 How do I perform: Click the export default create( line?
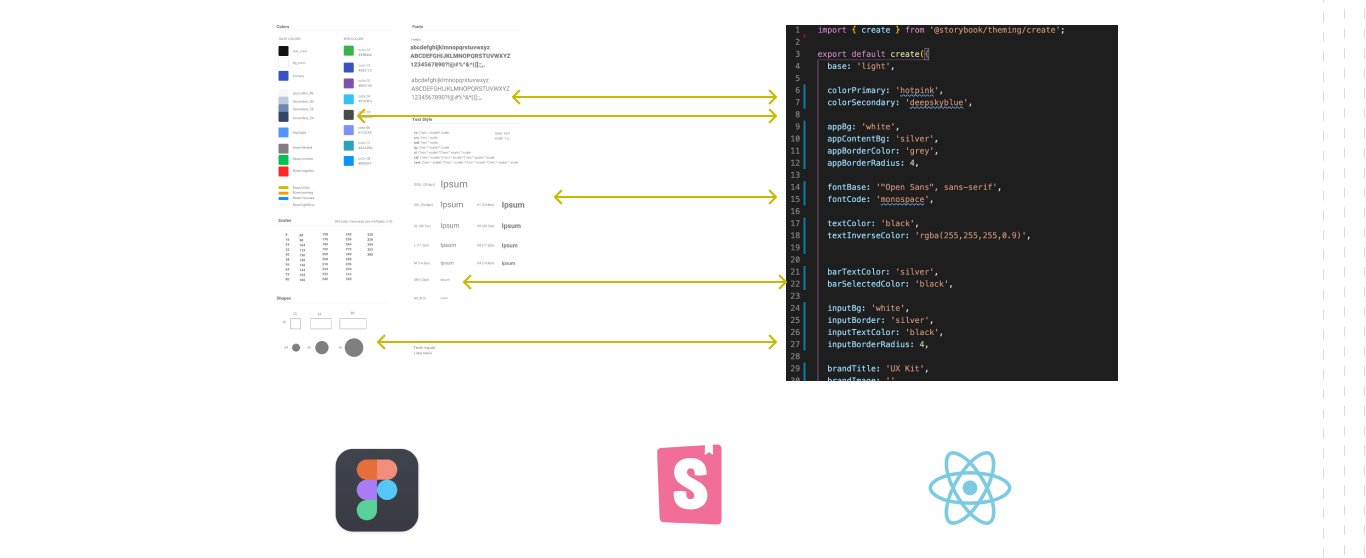872,54
